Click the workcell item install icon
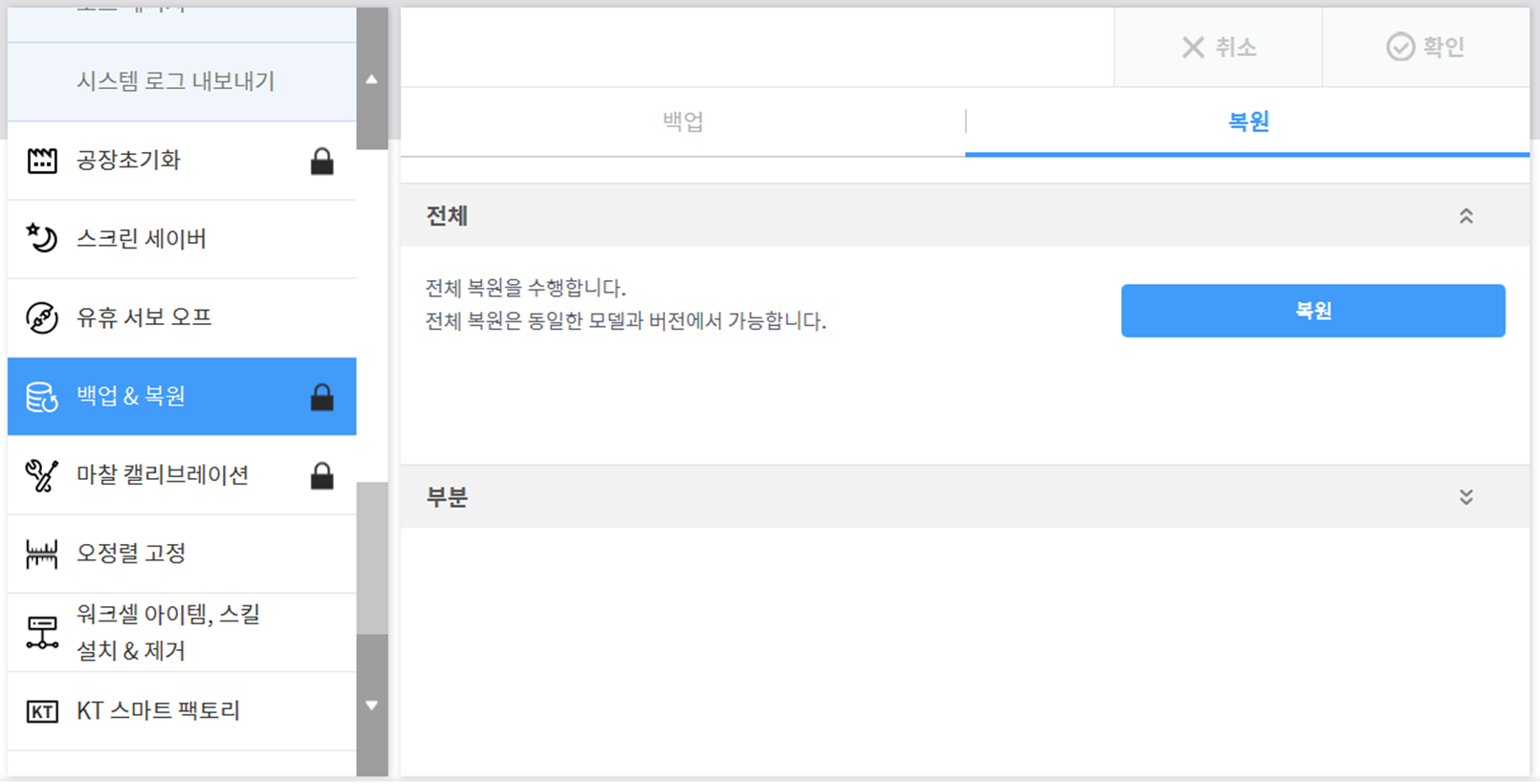 pos(42,632)
